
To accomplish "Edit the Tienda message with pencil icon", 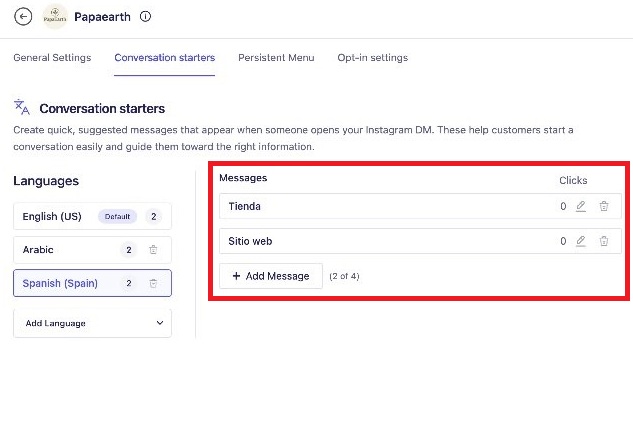I will tap(581, 207).
